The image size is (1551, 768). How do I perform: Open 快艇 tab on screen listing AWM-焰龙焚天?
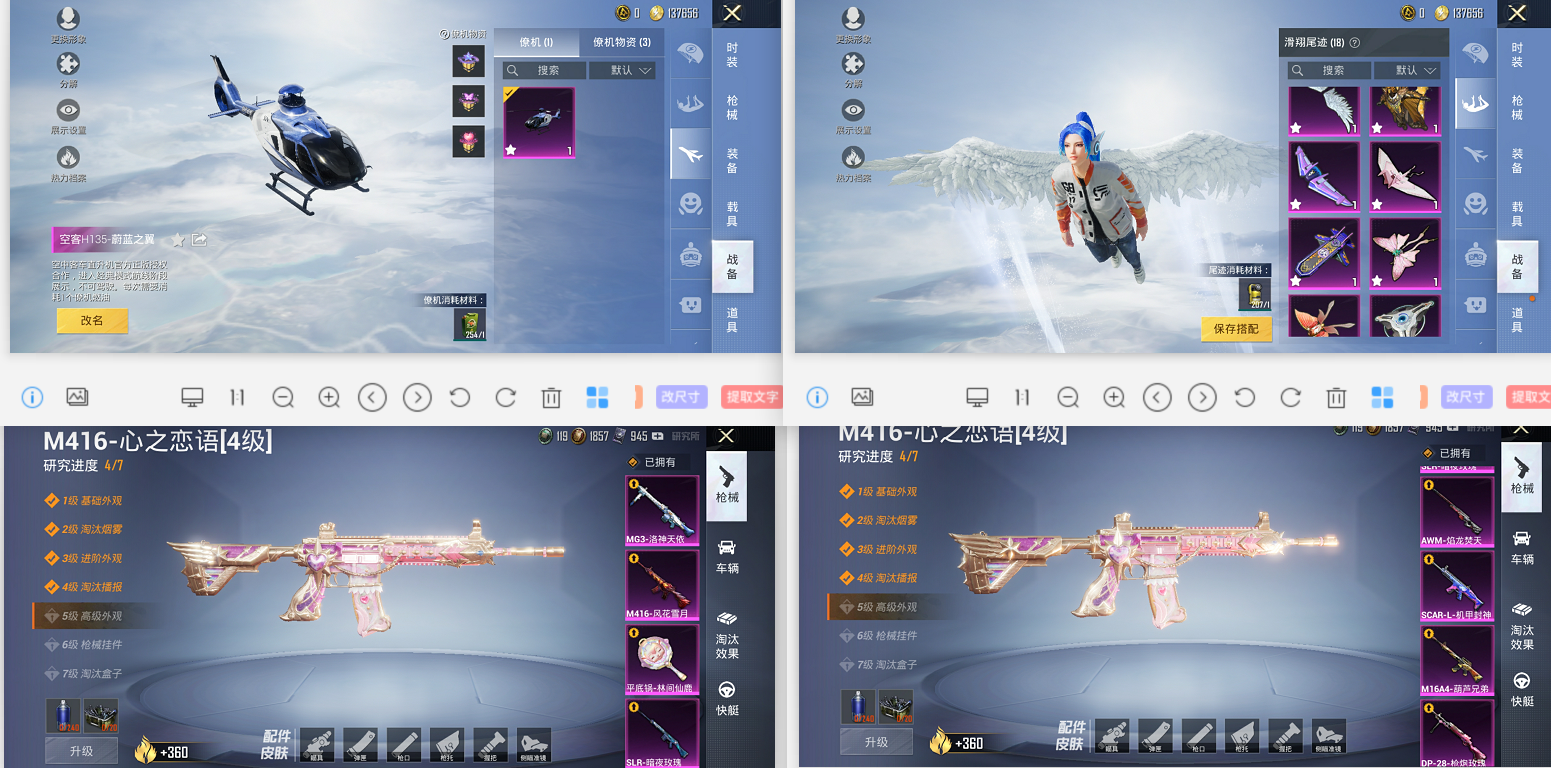(1522, 690)
